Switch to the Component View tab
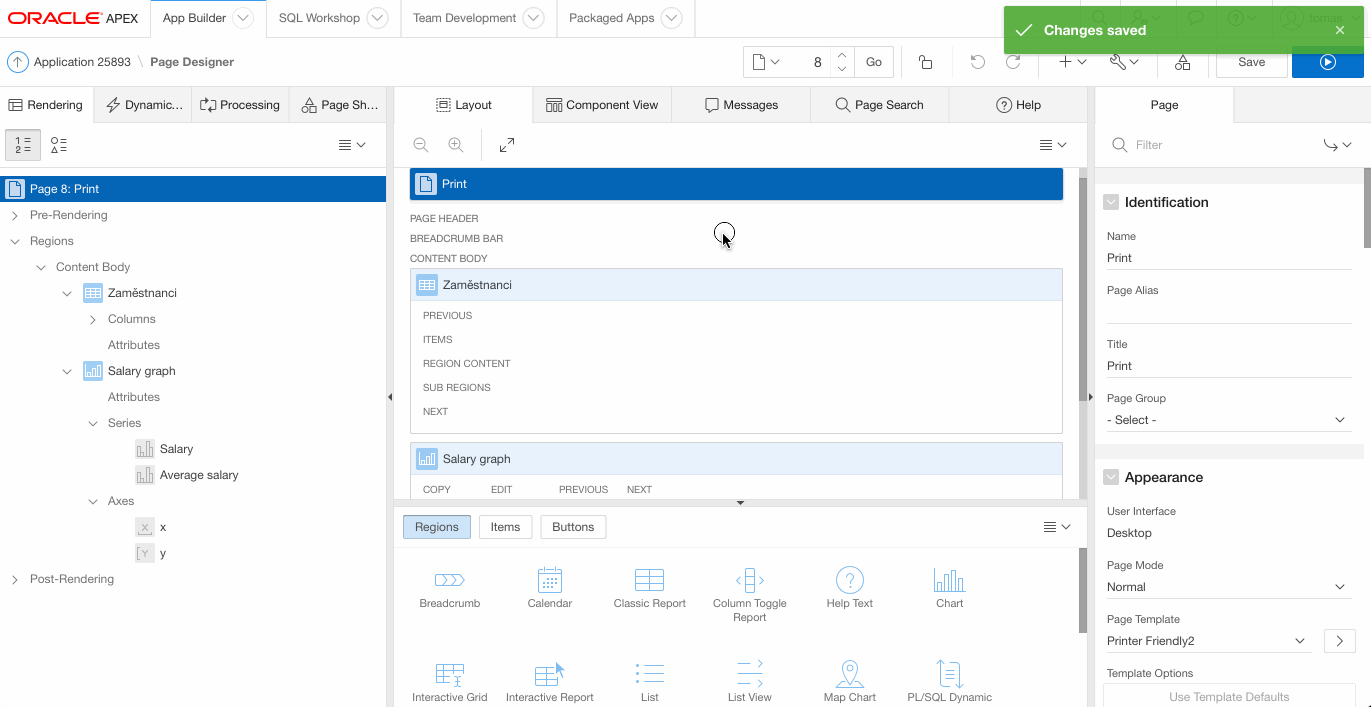1371x707 pixels. click(602, 105)
